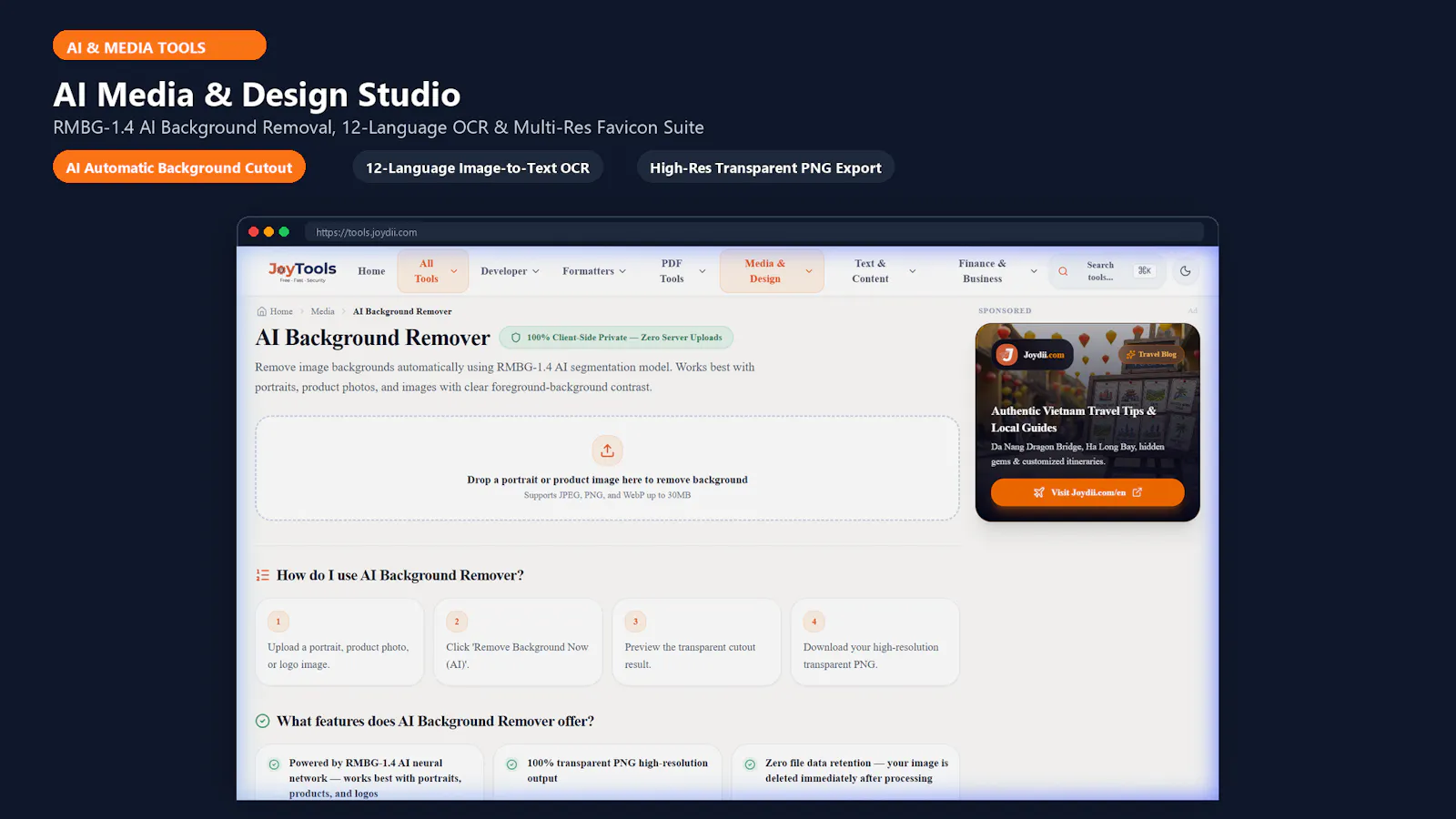Click step 1 number badge
Screen dimensions: 1456x819
click(x=278, y=622)
